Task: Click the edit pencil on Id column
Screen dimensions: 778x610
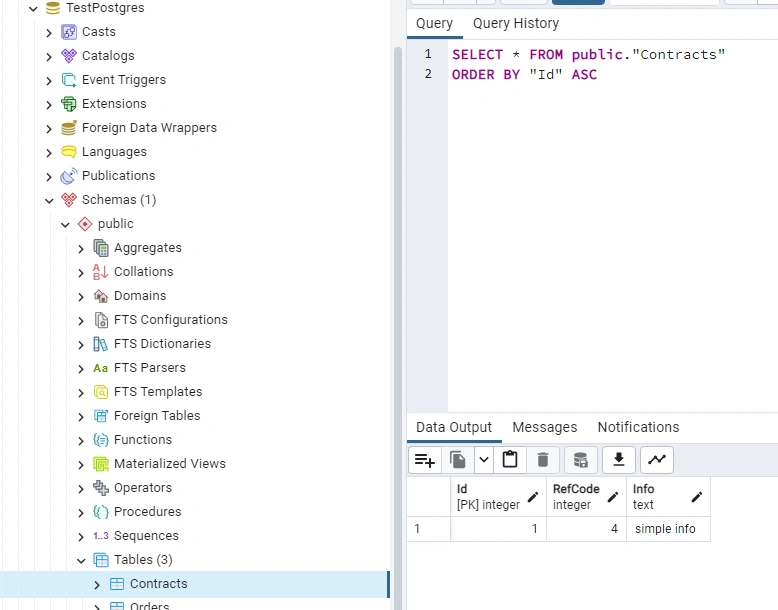Action: point(533,497)
